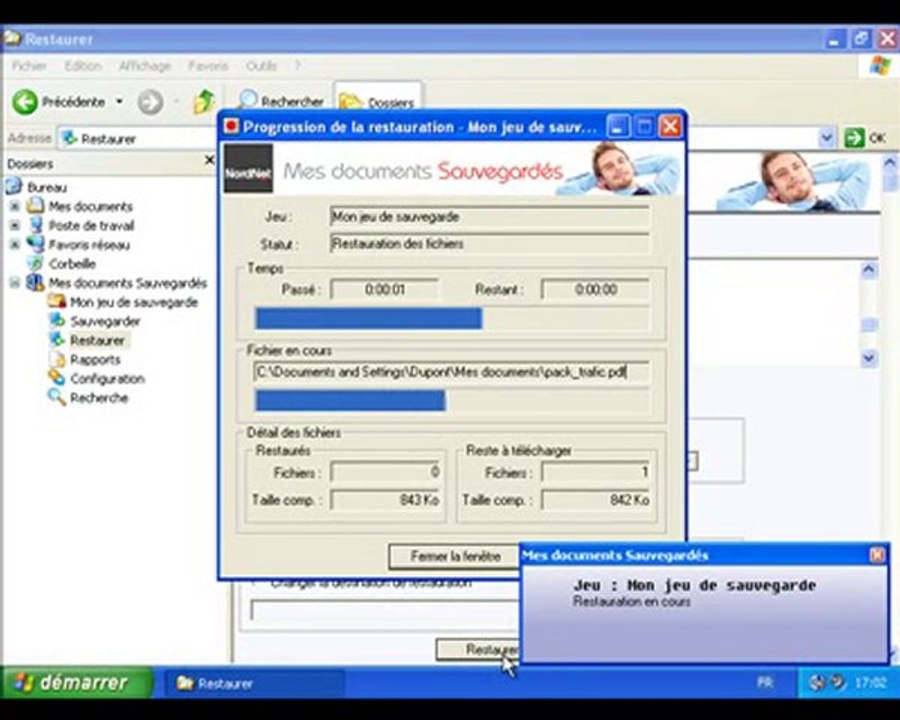
Task: Click Fermer la fenêtre button
Action: click(x=454, y=556)
